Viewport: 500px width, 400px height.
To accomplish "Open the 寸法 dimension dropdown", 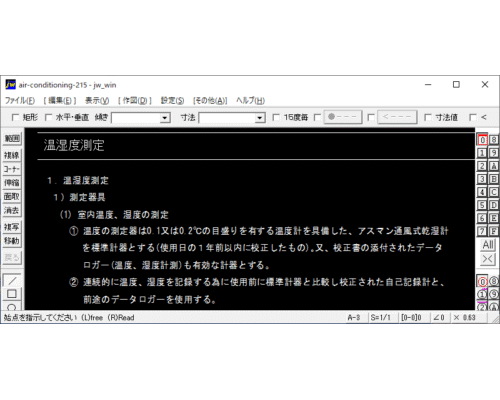I will click(260, 118).
